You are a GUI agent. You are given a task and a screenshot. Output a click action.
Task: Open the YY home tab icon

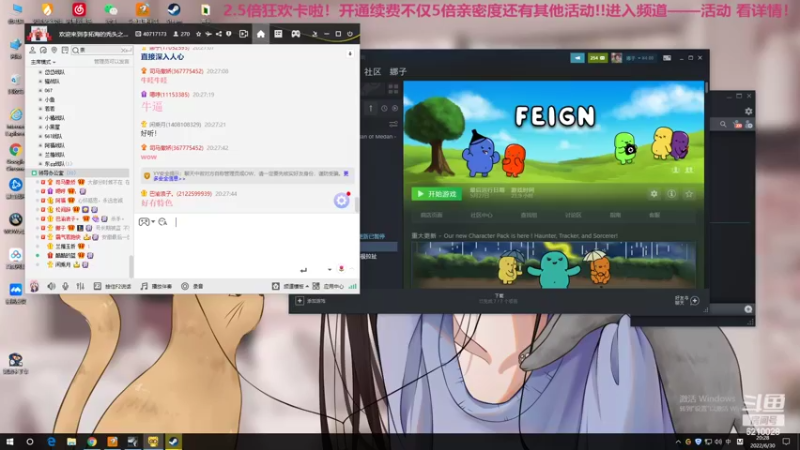tap(261, 34)
